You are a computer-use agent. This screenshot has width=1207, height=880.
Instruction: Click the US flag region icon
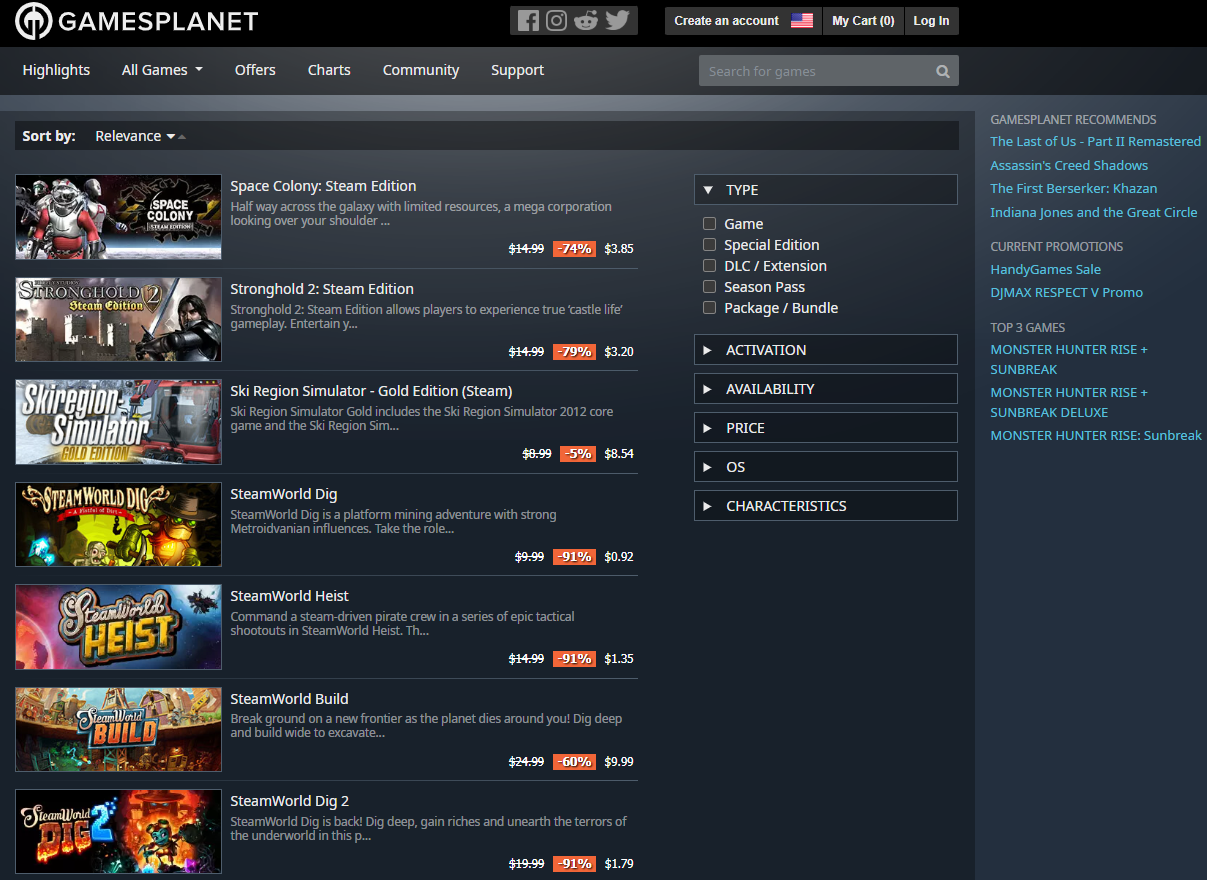[801, 20]
